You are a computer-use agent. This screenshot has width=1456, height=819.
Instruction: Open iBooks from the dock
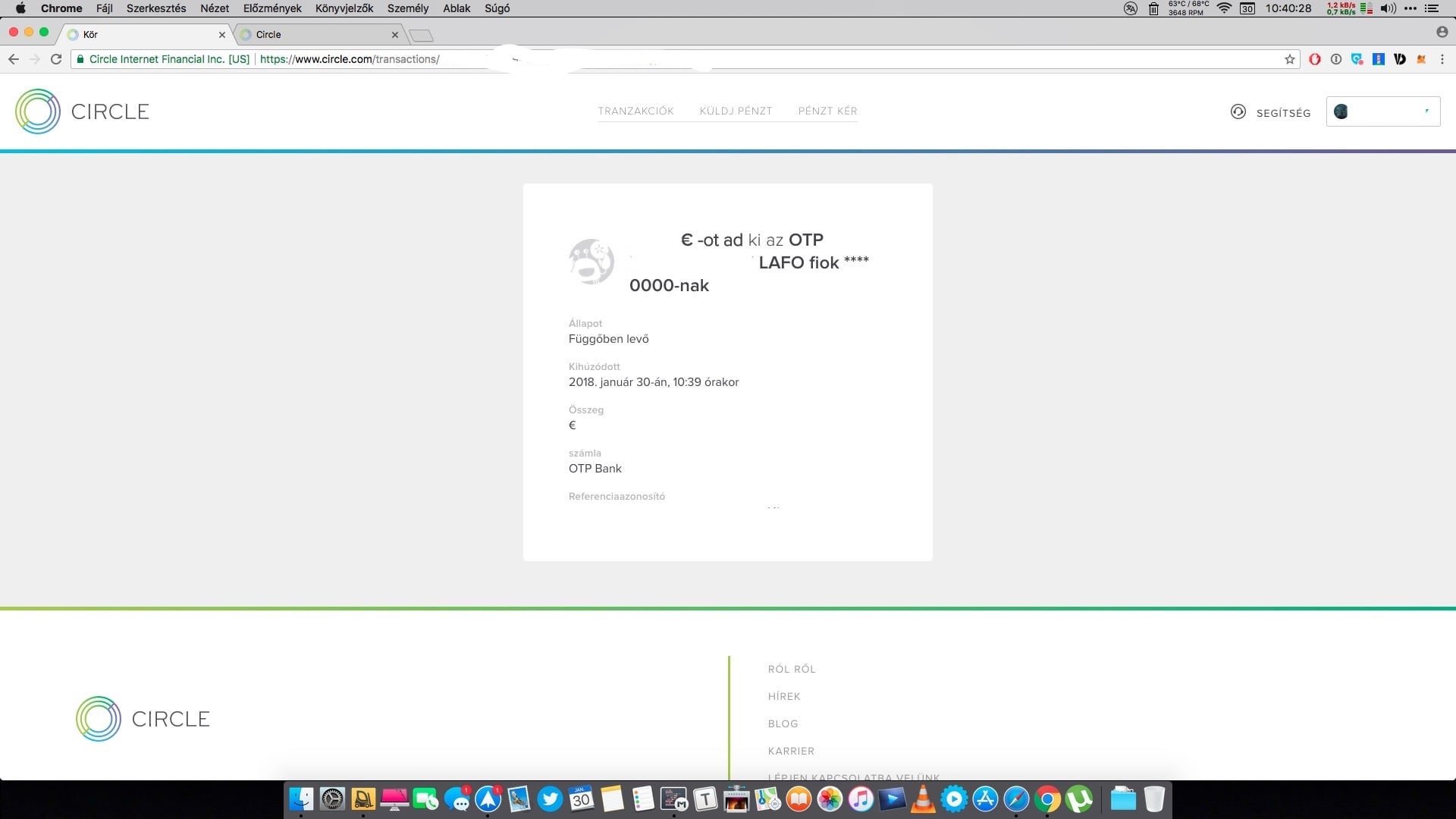pos(799,799)
